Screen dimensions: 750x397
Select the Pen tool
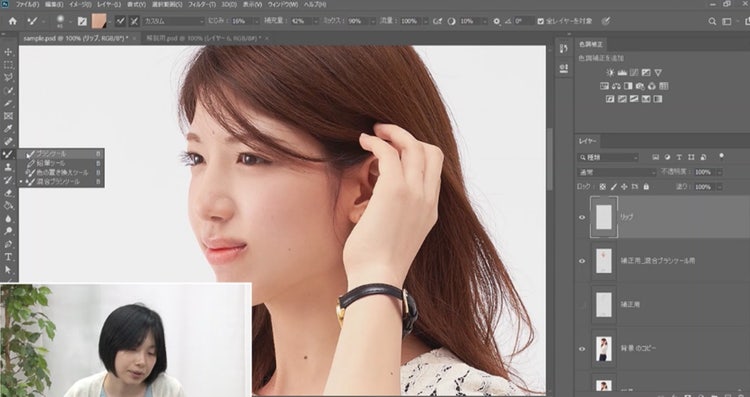(x=8, y=244)
